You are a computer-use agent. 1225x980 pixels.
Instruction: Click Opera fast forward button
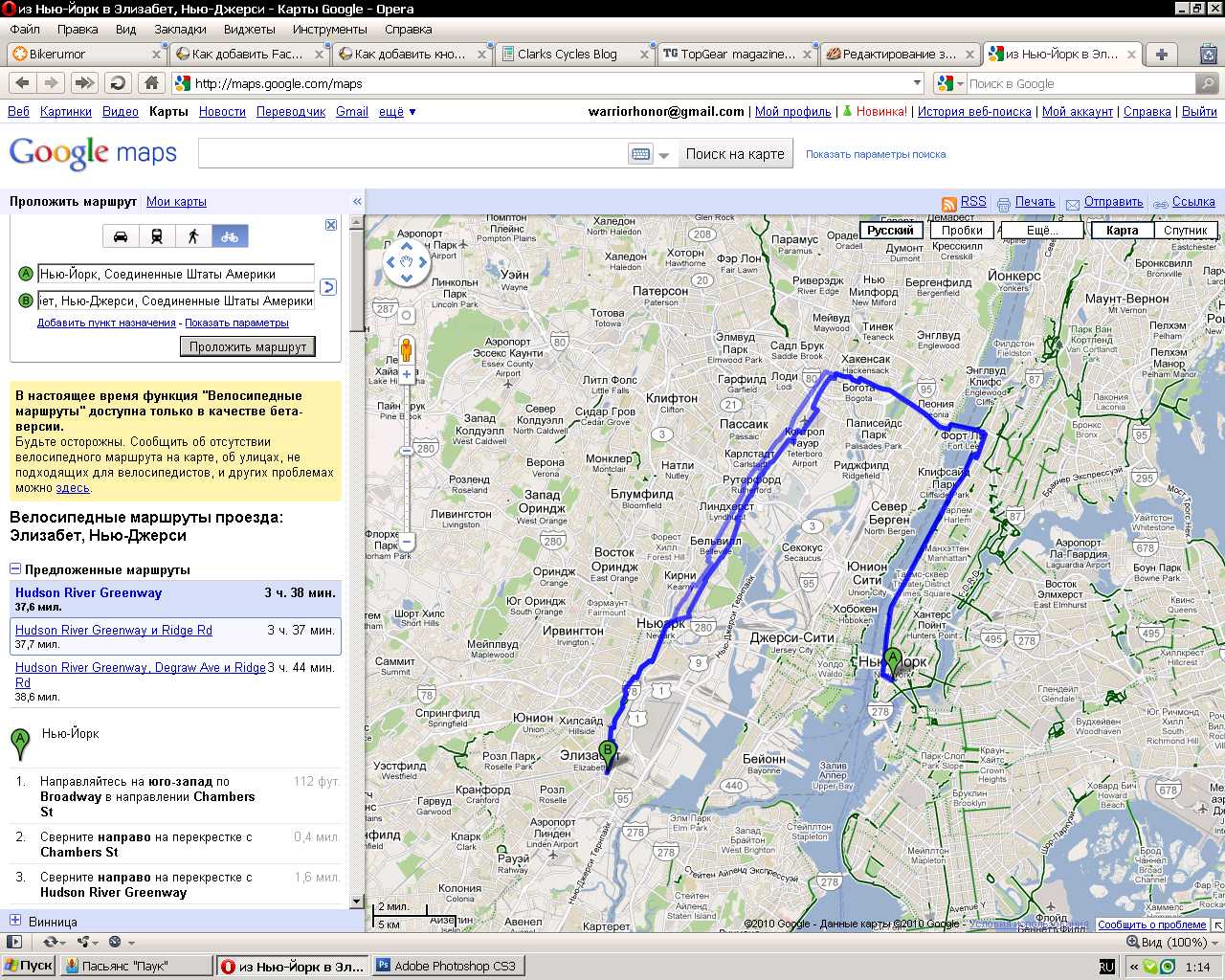[x=84, y=83]
